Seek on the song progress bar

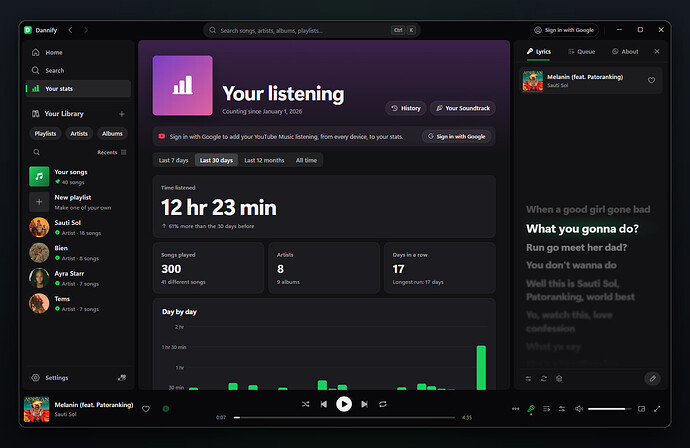pyautogui.click(x=344, y=417)
